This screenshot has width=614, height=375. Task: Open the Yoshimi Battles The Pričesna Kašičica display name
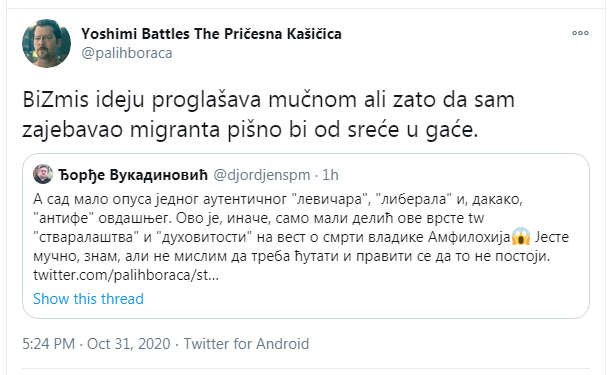[x=211, y=34]
